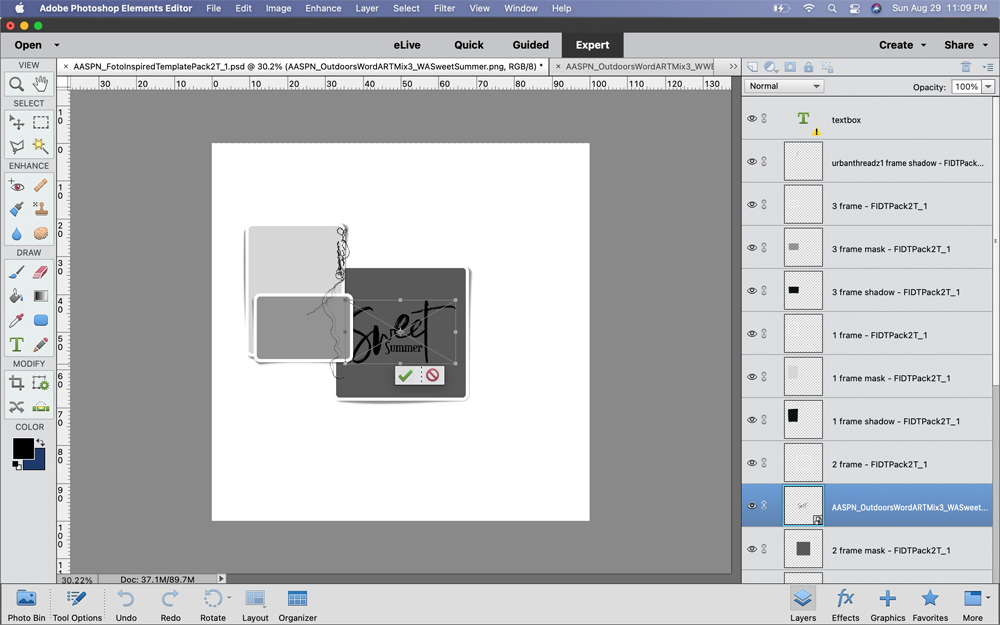This screenshot has width=1000, height=625.
Task: Open the Layers panel options menu
Action: [988, 67]
